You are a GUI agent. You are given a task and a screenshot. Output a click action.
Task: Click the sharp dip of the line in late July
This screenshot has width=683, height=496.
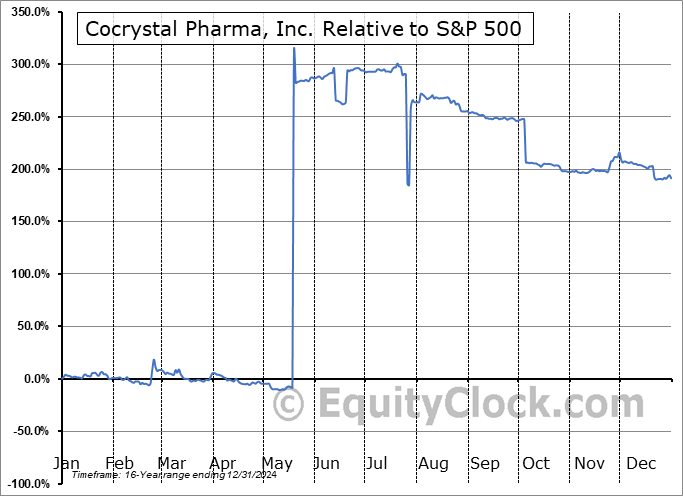pyautogui.click(x=408, y=185)
